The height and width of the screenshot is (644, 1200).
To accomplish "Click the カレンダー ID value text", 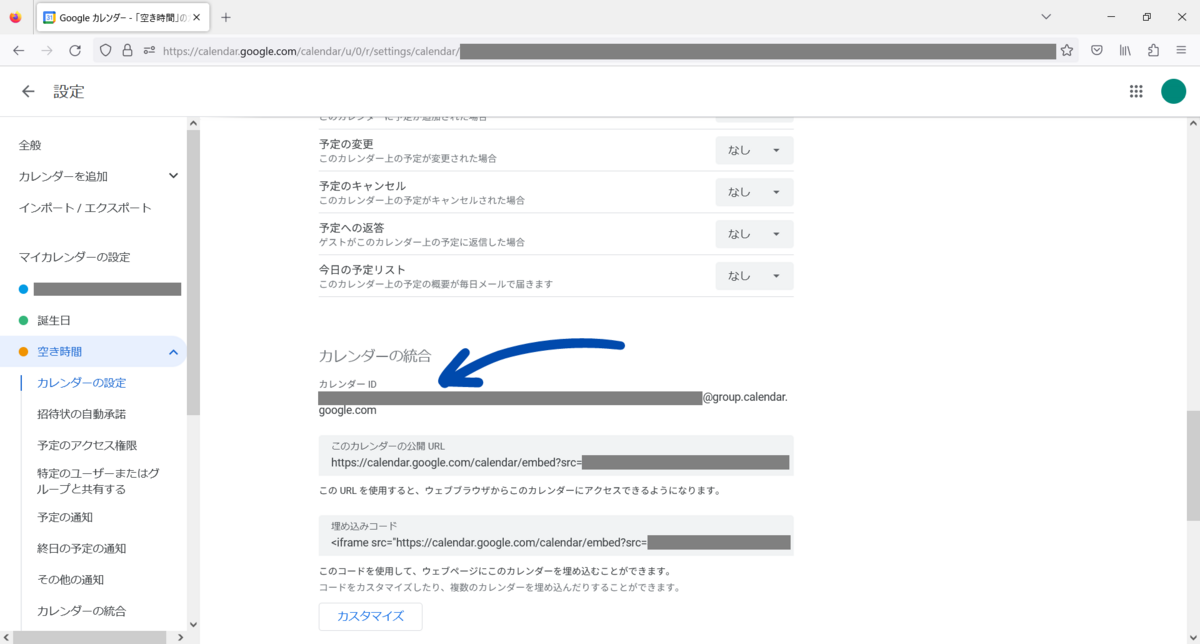I will tap(553, 403).
